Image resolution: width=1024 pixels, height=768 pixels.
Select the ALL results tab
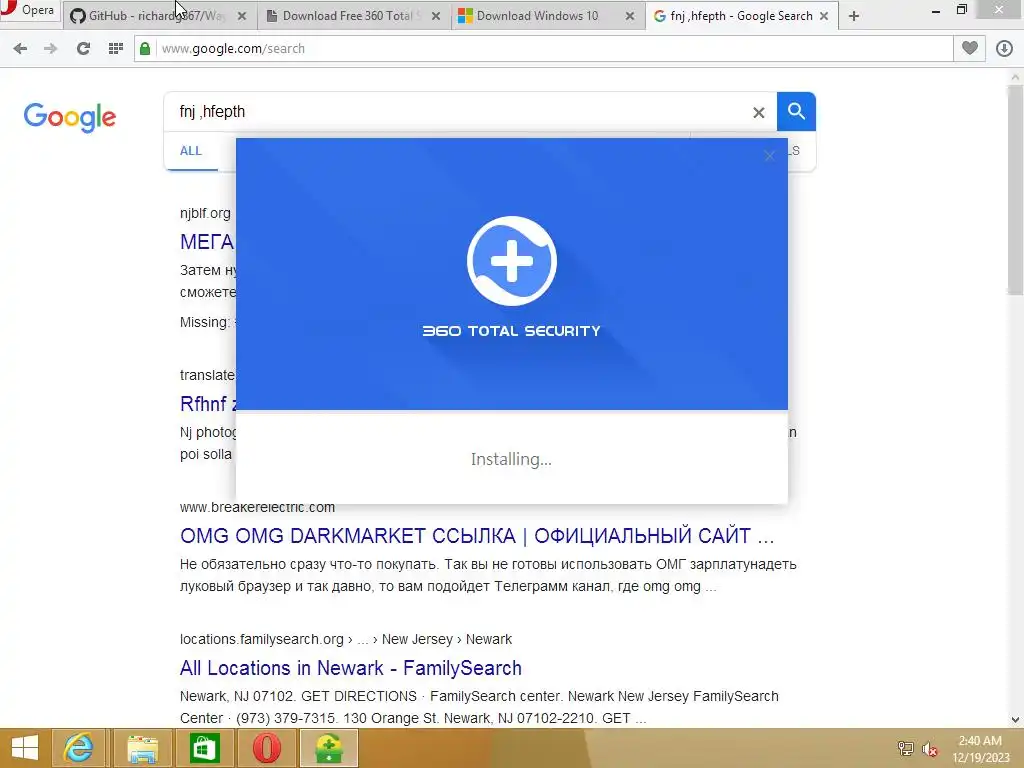pos(191,151)
